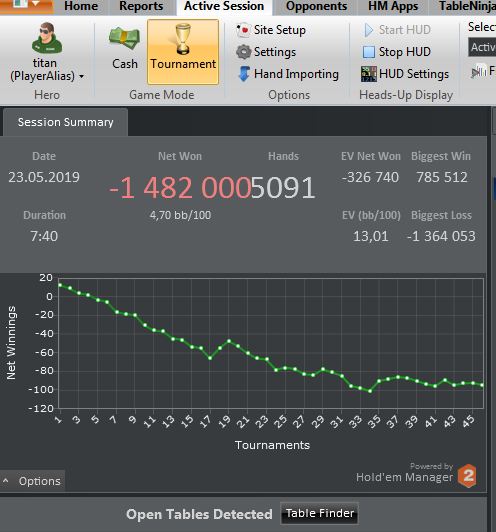Switch to the Home ribbon tab
The width and height of the screenshot is (496, 532).
pyautogui.click(x=81, y=6)
